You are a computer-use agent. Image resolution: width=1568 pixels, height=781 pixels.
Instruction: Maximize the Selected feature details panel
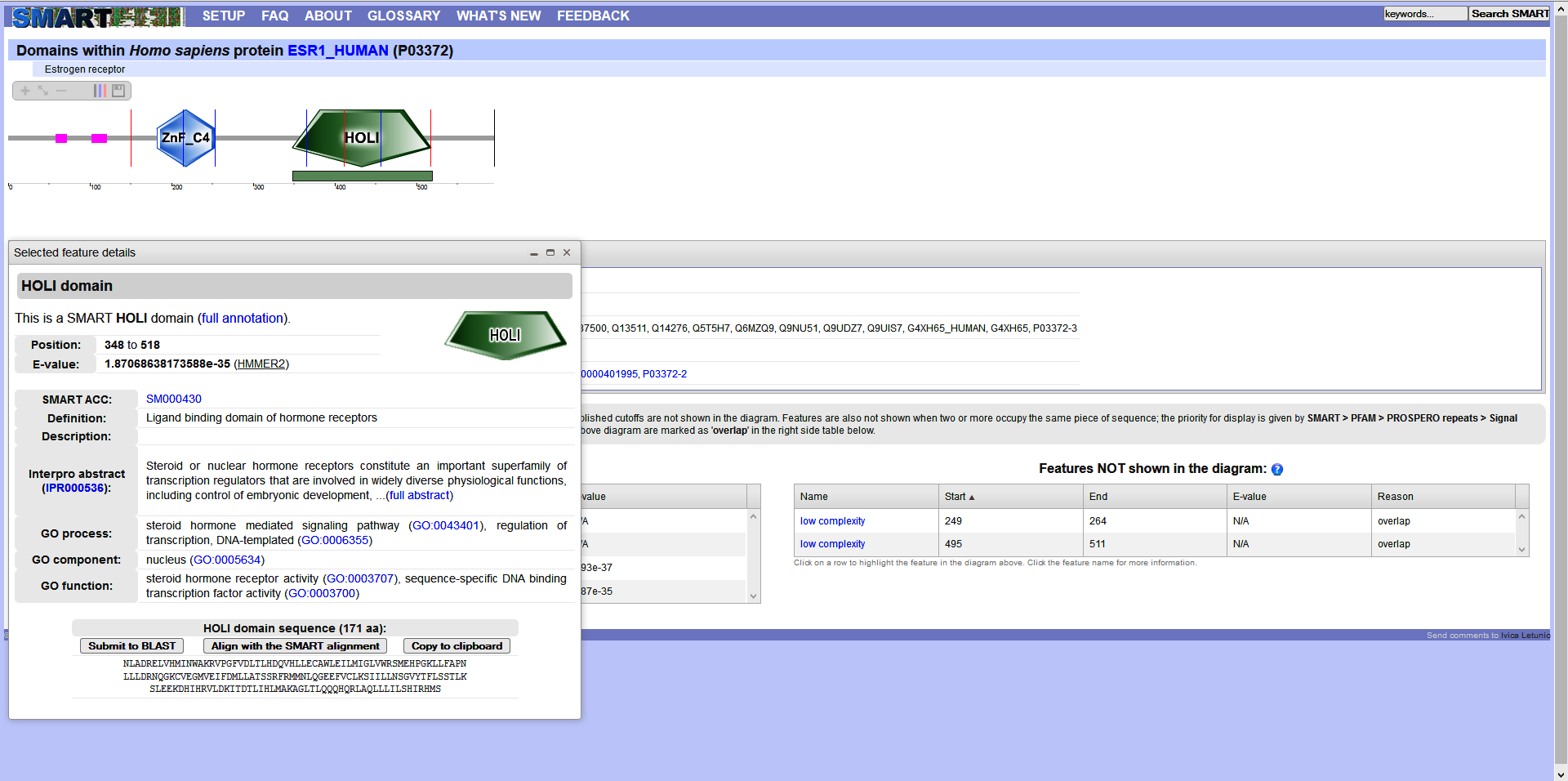click(550, 253)
